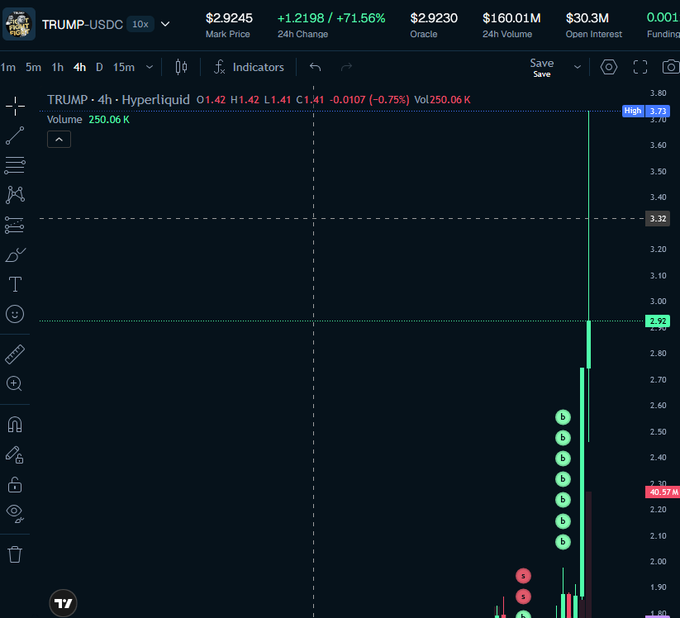Viewport: 680px width, 618px height.
Task: Click the Save layout button
Action: coord(542,67)
